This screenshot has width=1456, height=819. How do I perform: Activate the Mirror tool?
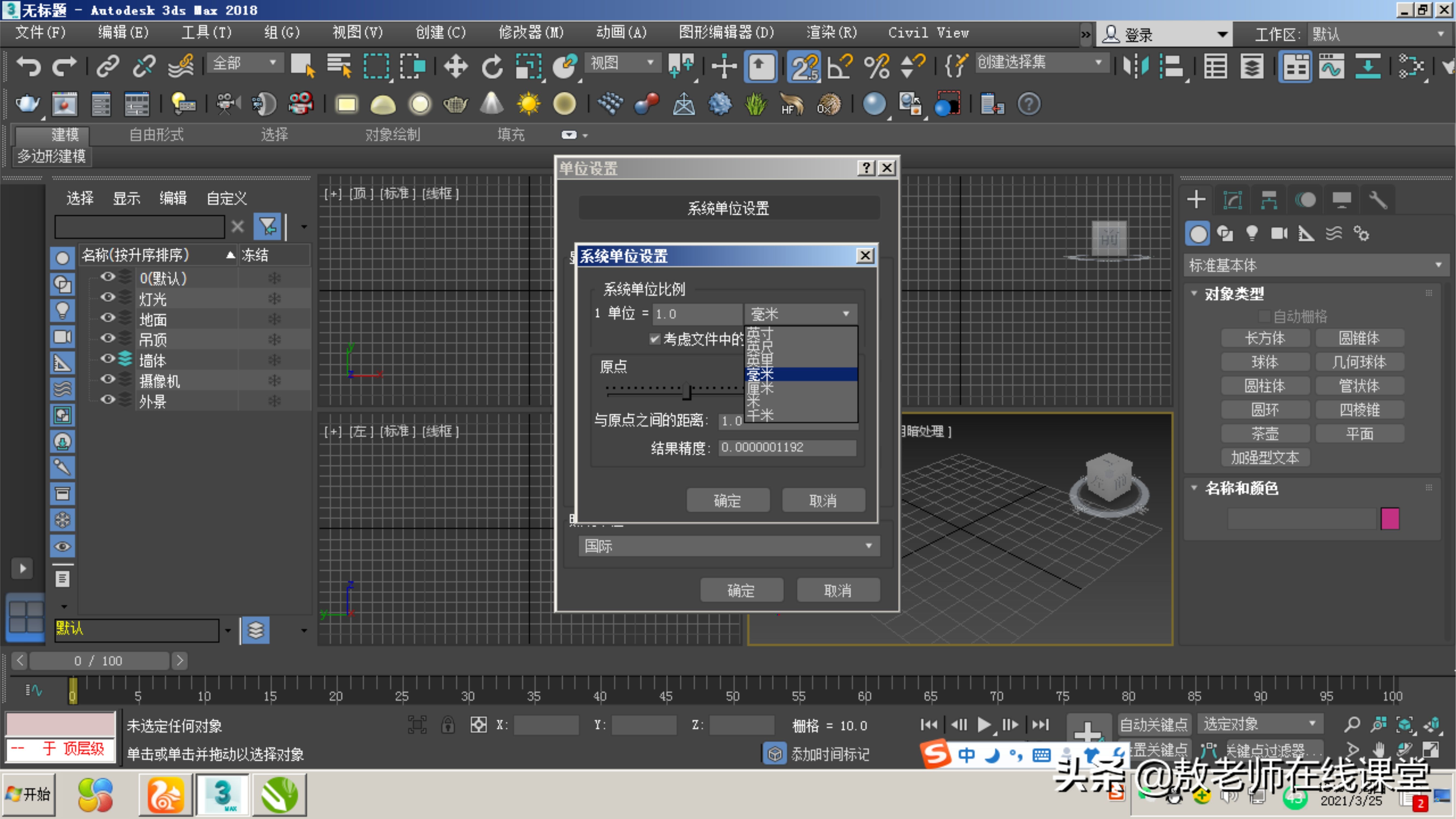pyautogui.click(x=1136, y=66)
